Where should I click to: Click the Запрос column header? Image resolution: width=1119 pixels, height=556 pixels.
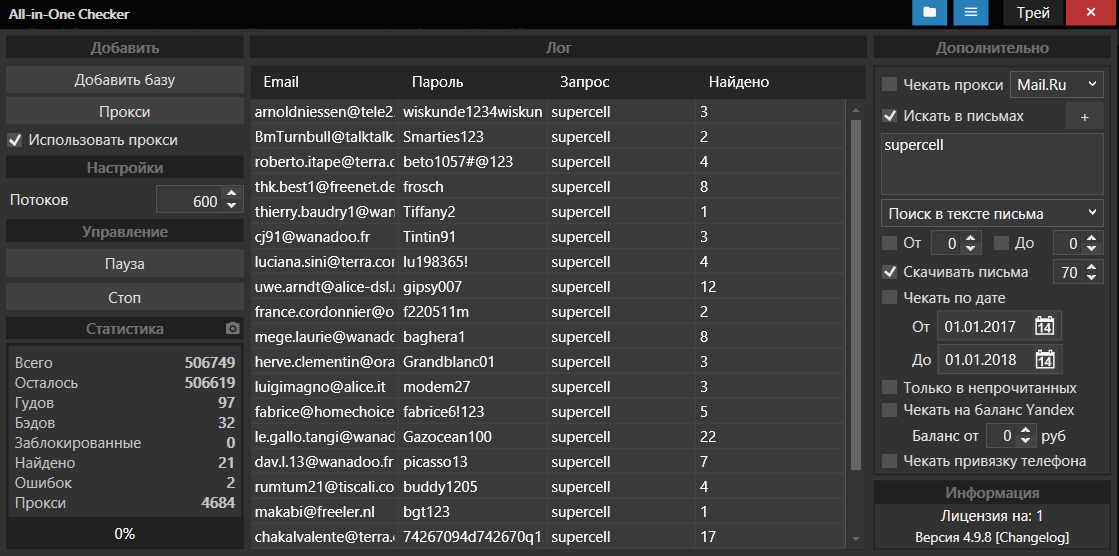(x=584, y=82)
